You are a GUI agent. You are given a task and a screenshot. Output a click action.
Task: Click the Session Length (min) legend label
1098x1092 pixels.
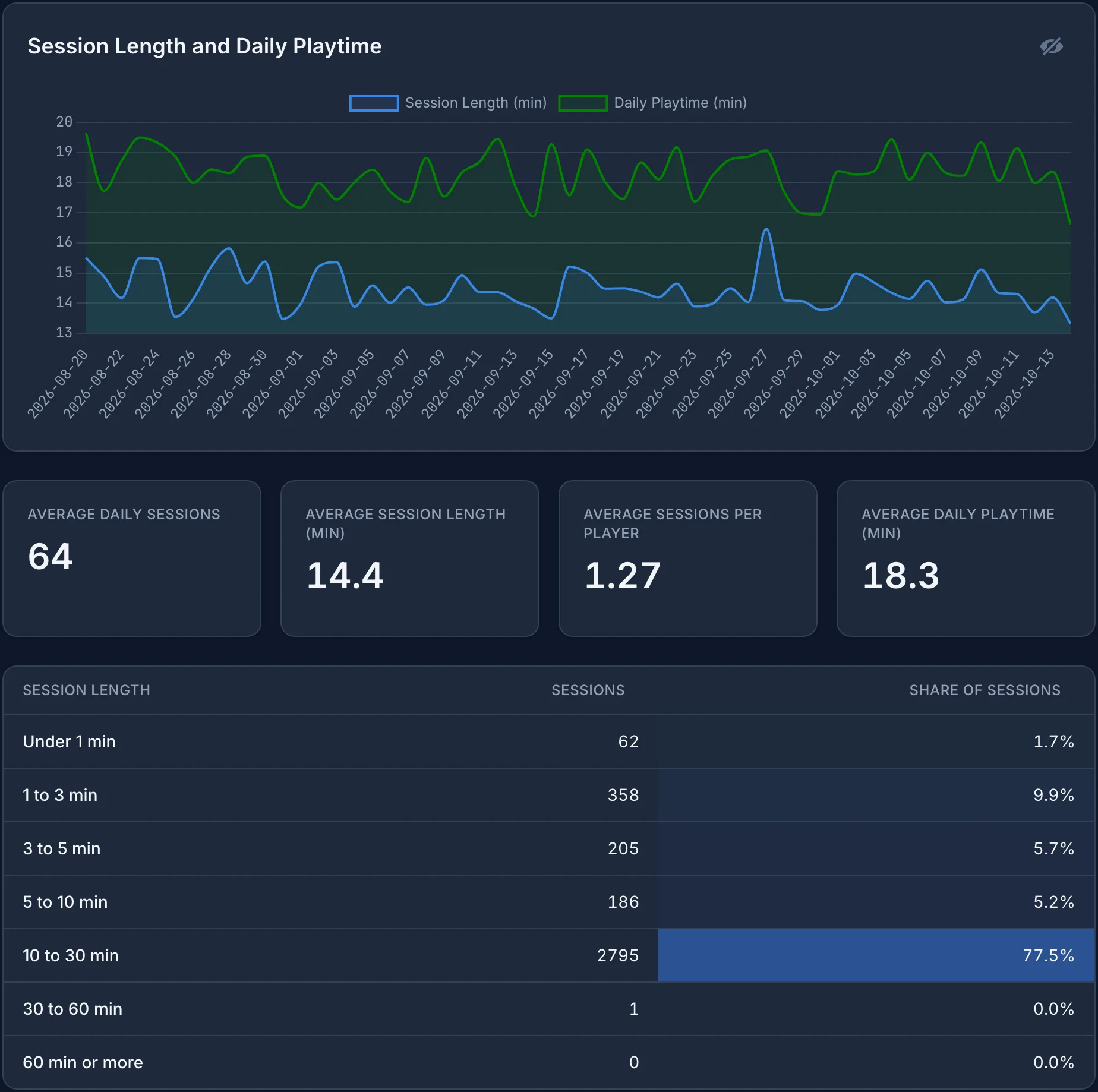pyautogui.click(x=476, y=103)
